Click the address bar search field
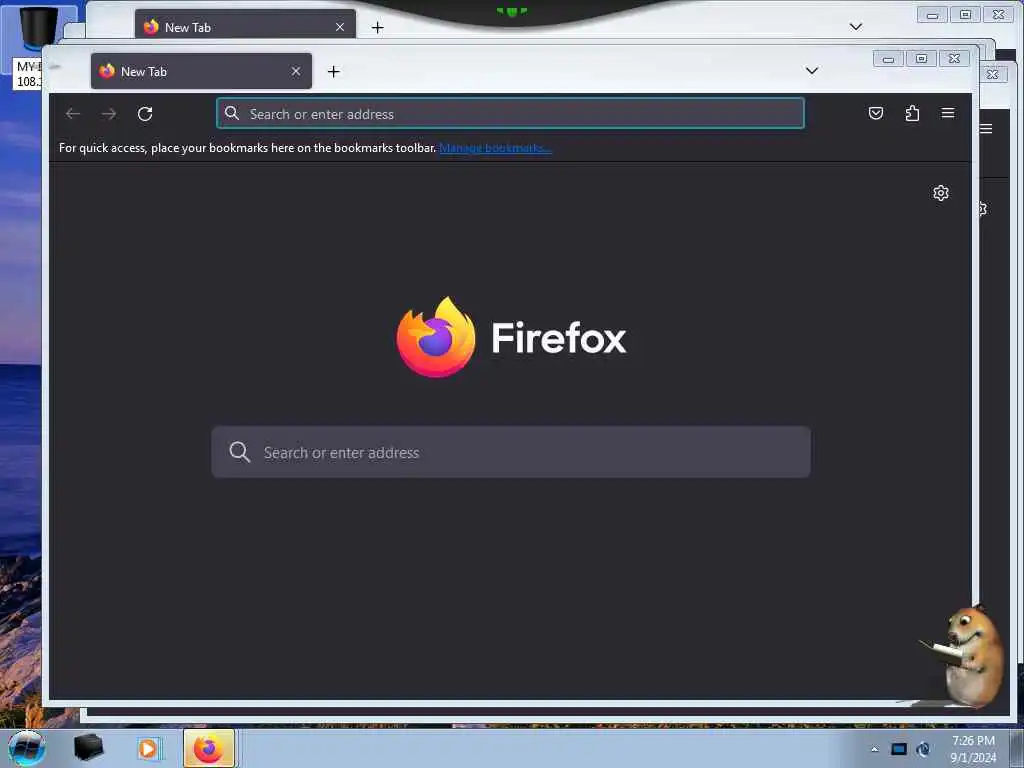Screen dimensions: 1024x768 [510, 114]
